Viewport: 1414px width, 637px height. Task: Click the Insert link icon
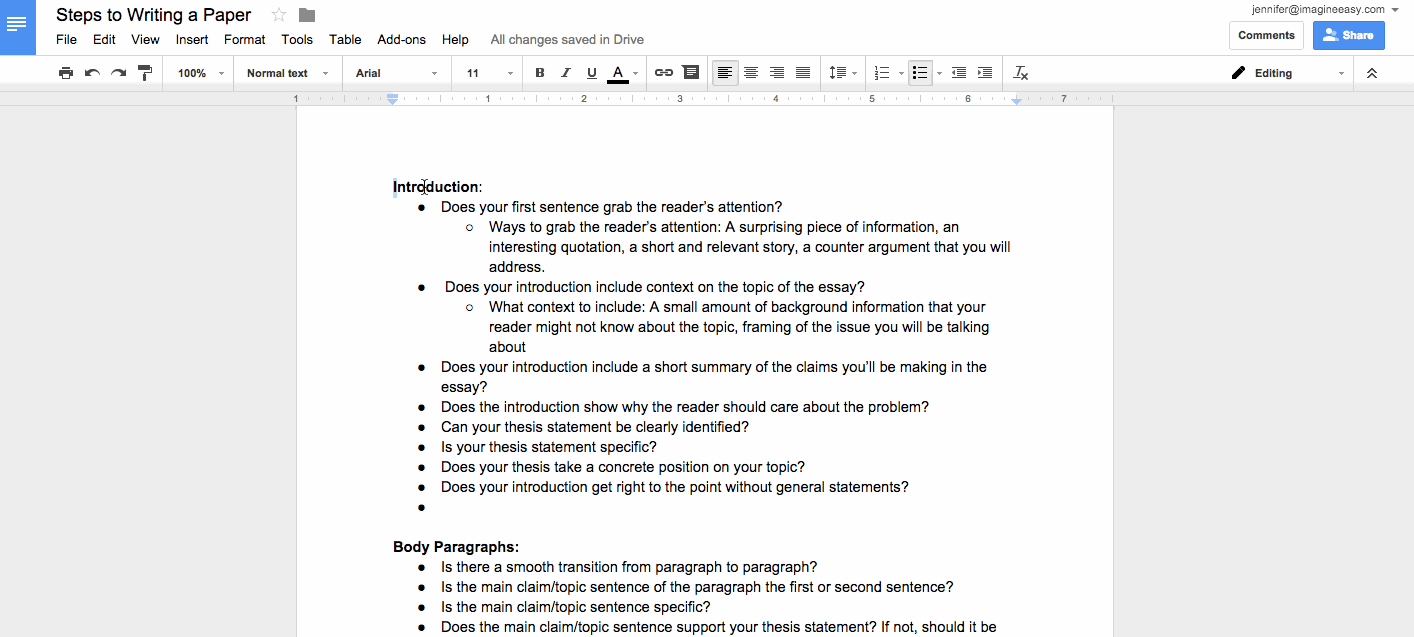click(x=664, y=73)
